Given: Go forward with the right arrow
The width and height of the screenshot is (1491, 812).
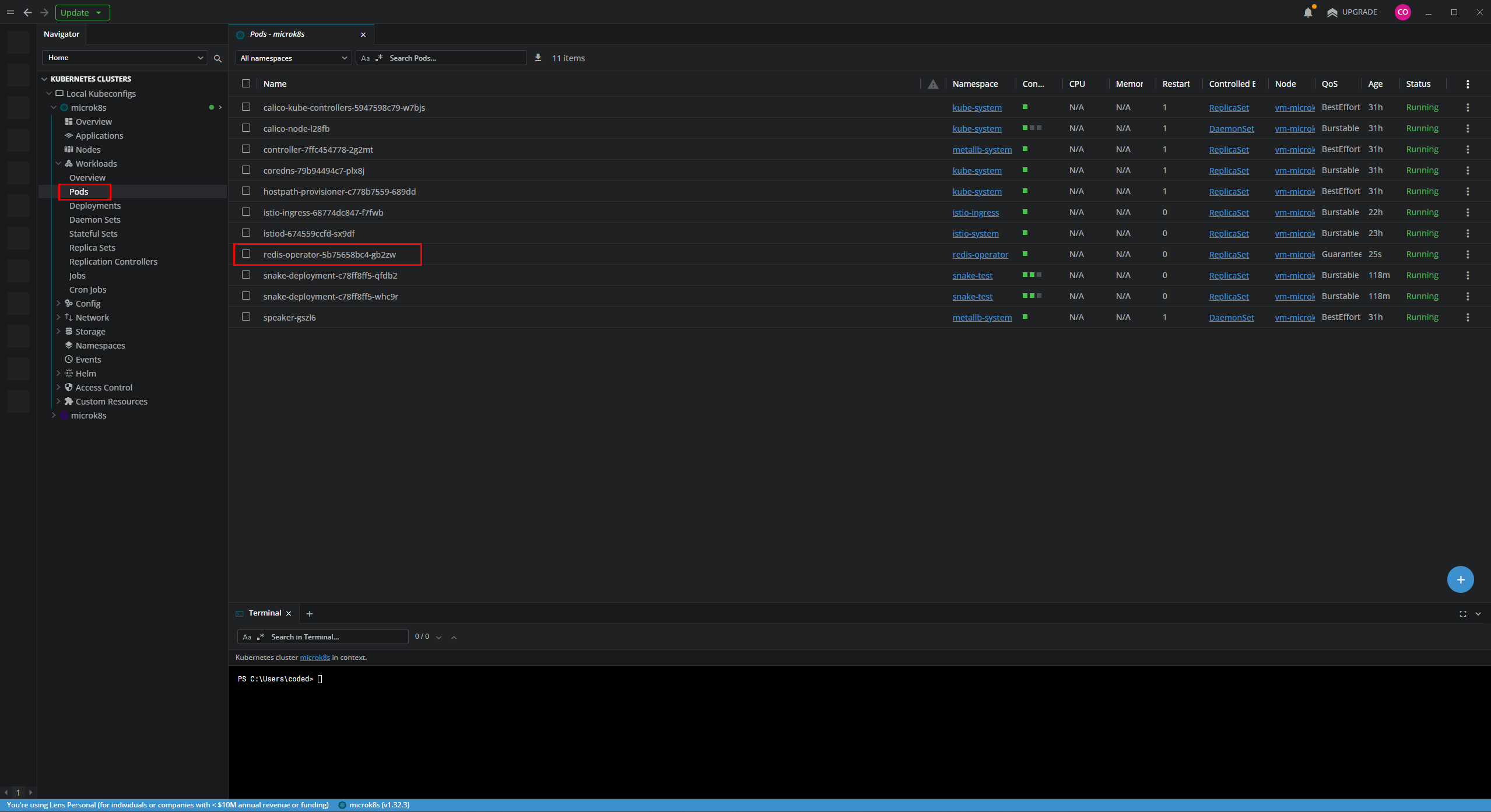Looking at the screenshot, I should [x=44, y=12].
